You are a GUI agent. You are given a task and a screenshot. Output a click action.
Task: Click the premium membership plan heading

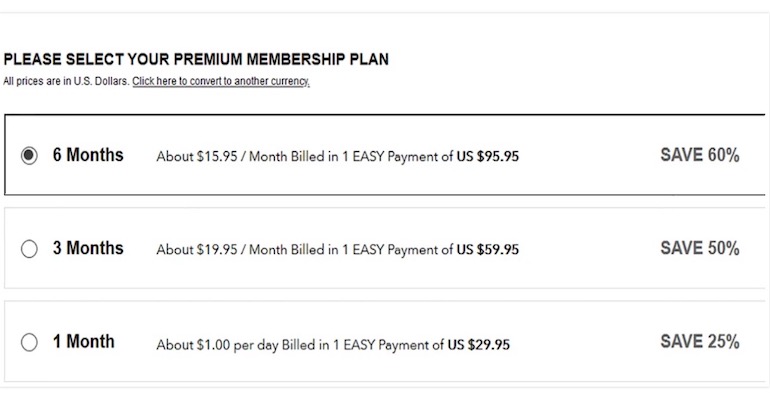click(196, 60)
